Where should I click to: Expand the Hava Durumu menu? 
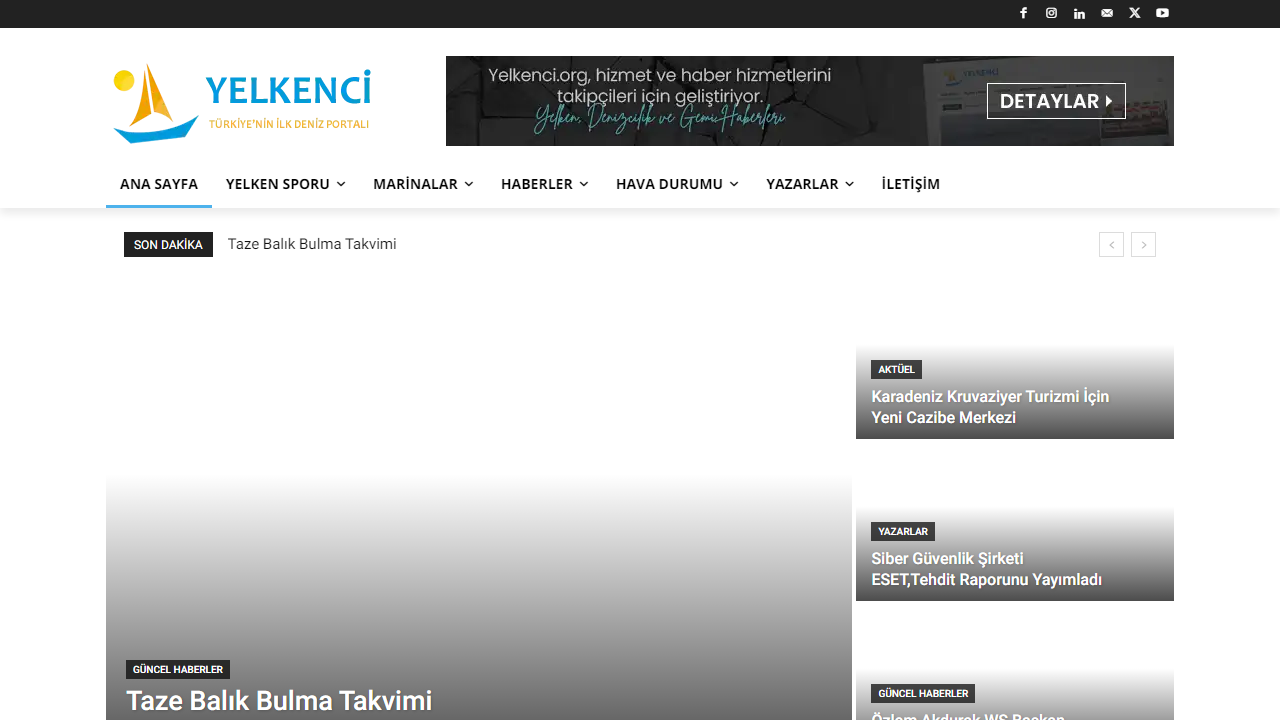click(677, 184)
